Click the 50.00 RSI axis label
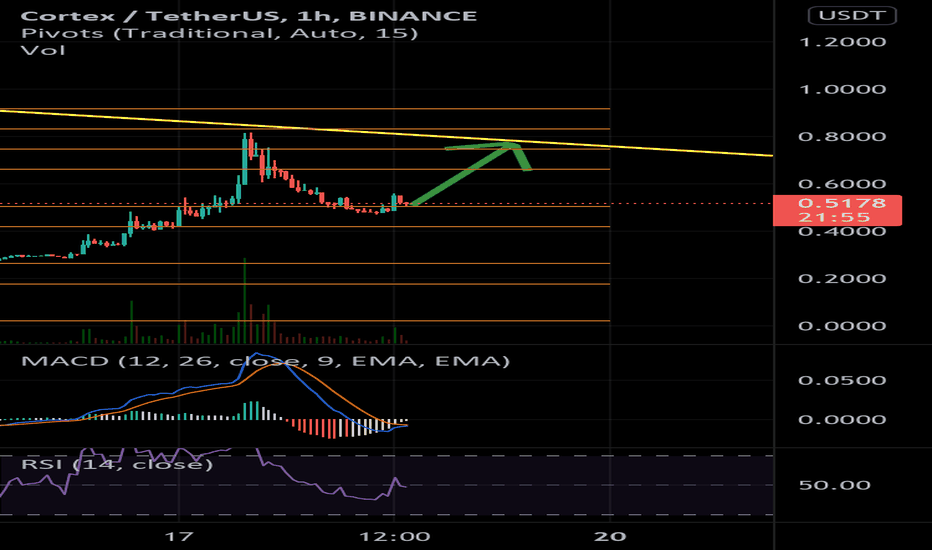Image resolution: width=932 pixels, height=550 pixels. coord(835,485)
